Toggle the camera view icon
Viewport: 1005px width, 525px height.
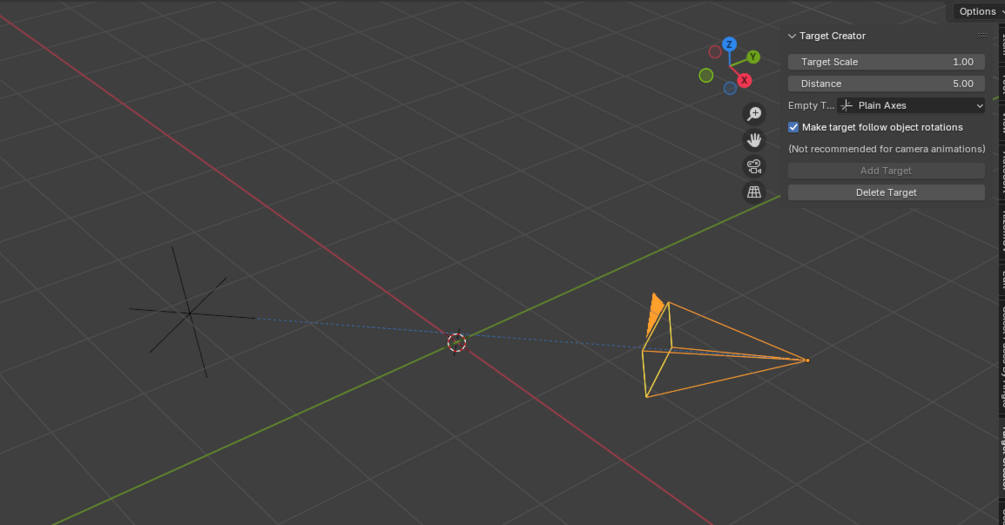tap(754, 166)
